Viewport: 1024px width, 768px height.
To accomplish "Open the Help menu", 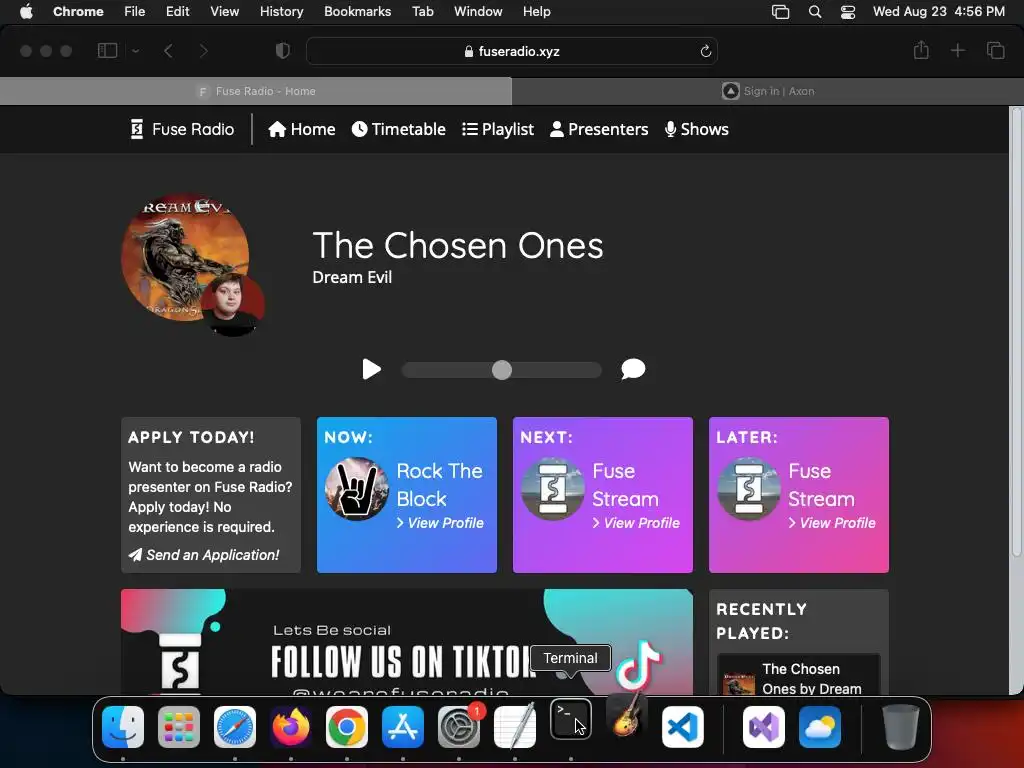I will tap(537, 11).
